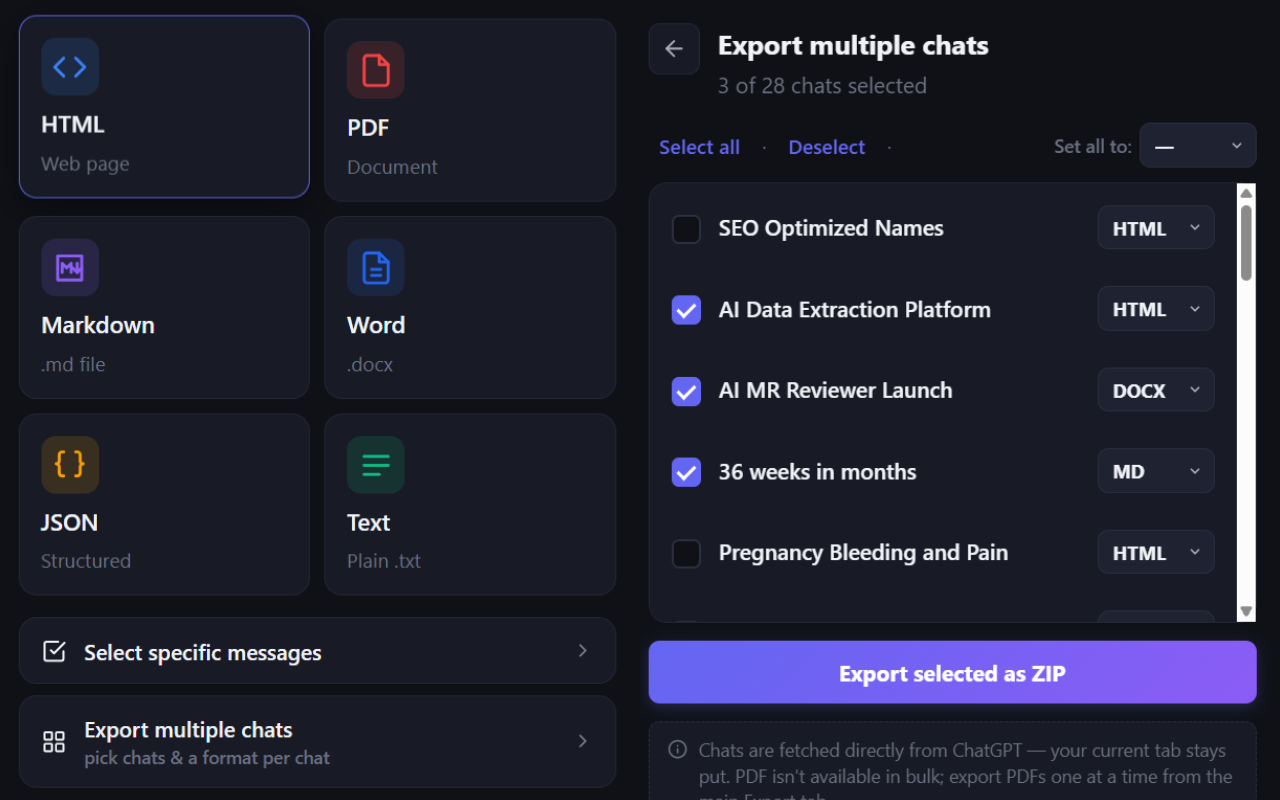The width and height of the screenshot is (1280, 800).
Task: Click the purple Markdown icon
Action: 70,267
